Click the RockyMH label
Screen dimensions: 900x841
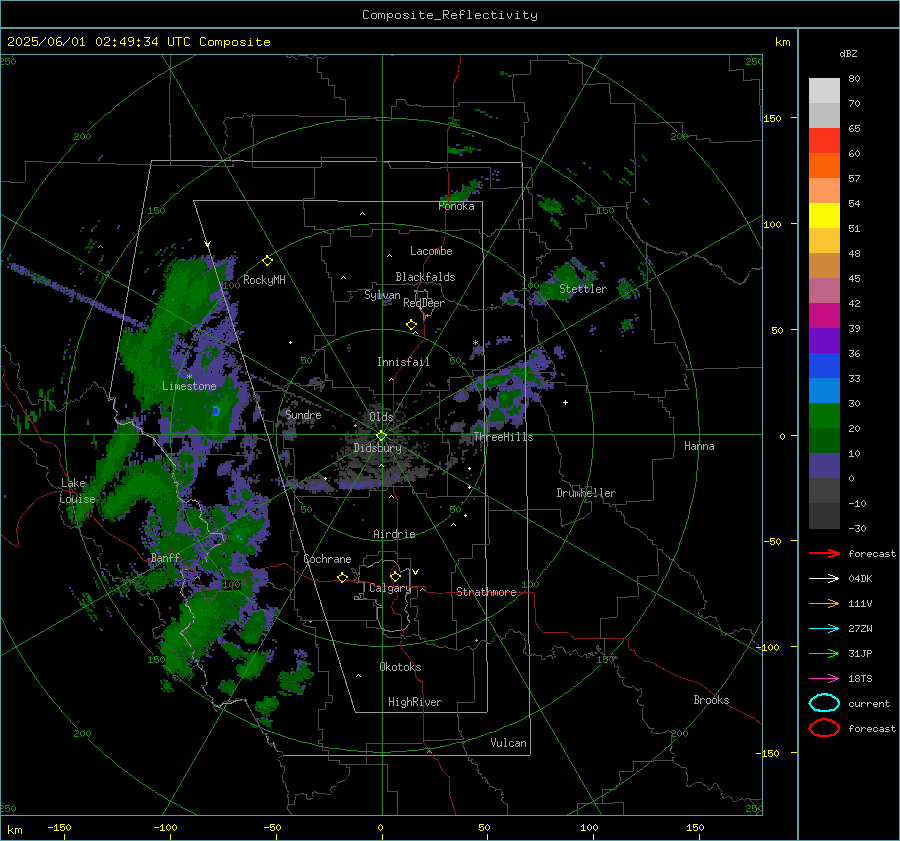[264, 280]
